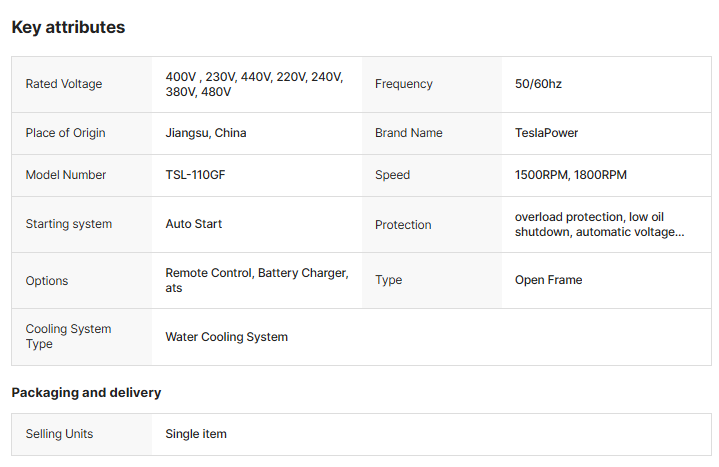Click the Frequency label
Screen dimensions: 719x467
pos(404,84)
